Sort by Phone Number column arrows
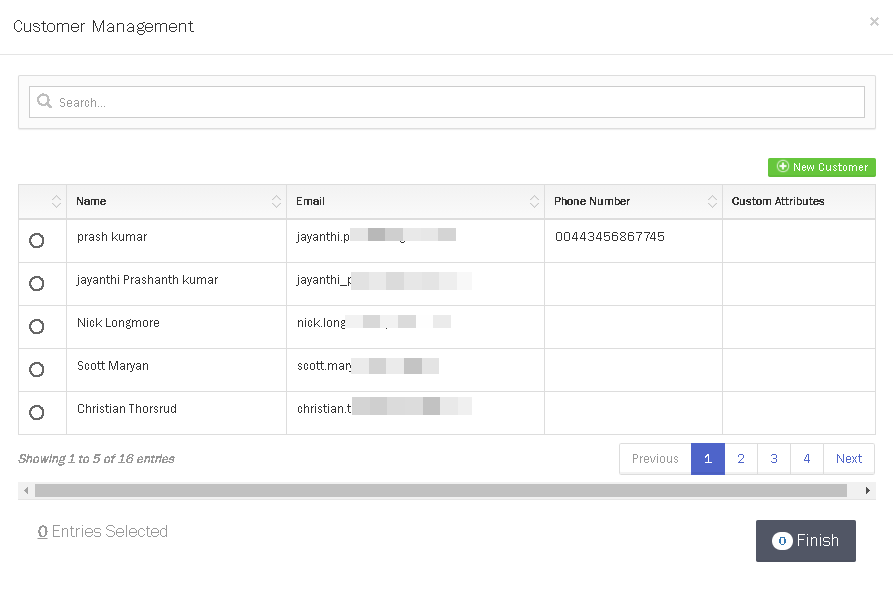Image resolution: width=893 pixels, height=599 pixels. (712, 202)
